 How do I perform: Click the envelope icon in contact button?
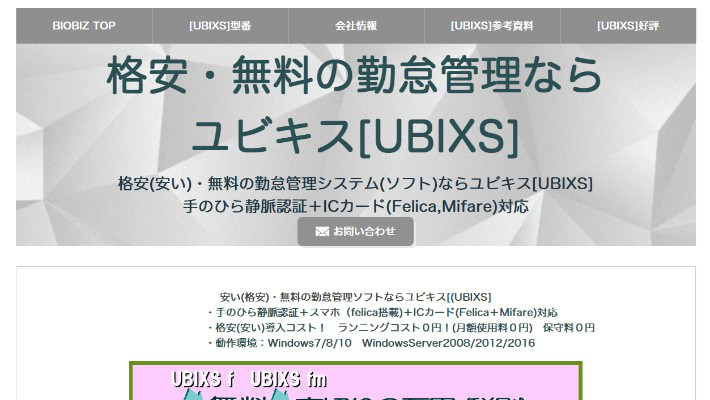coord(322,232)
